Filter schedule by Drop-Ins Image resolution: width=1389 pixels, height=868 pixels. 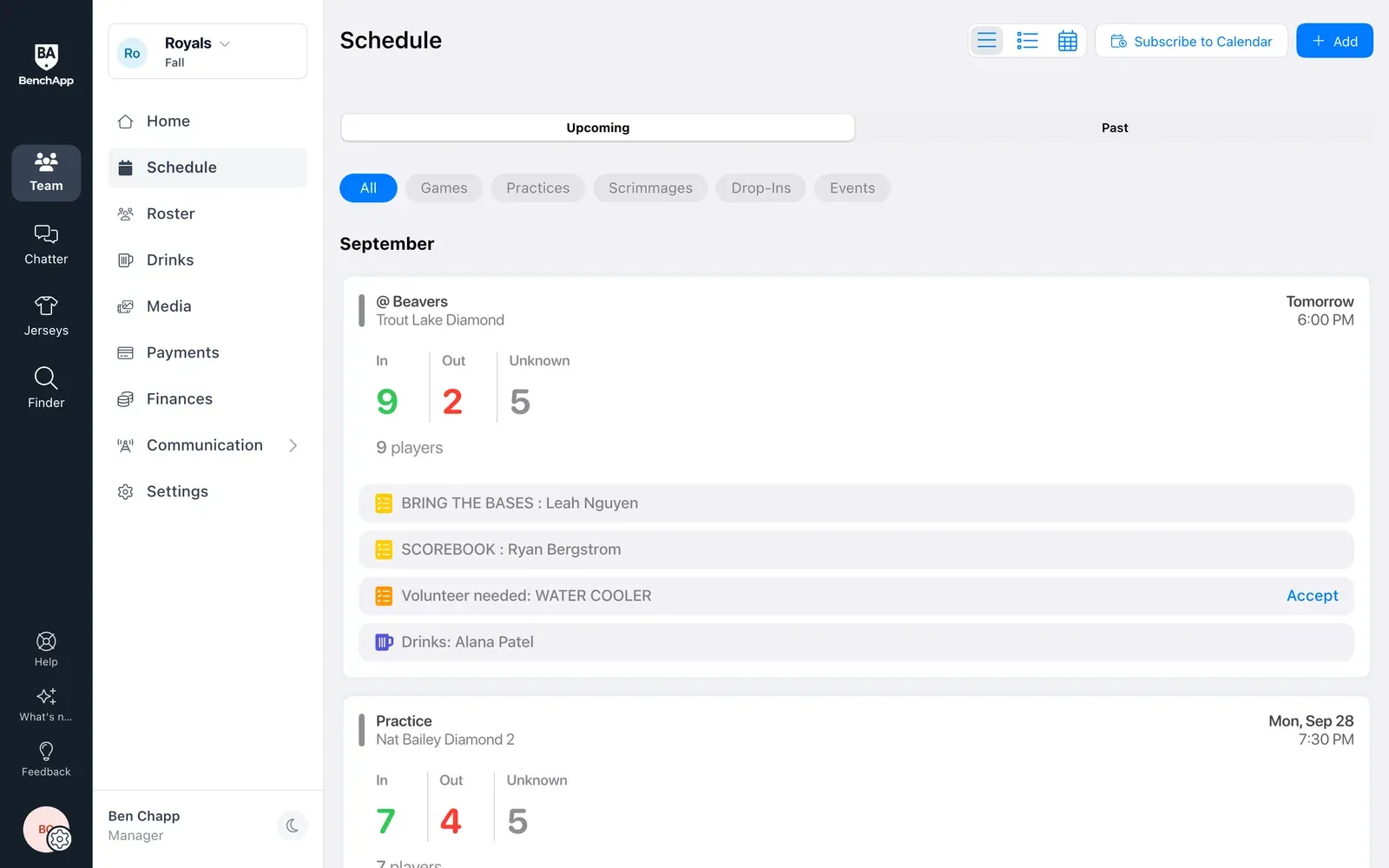coord(760,188)
